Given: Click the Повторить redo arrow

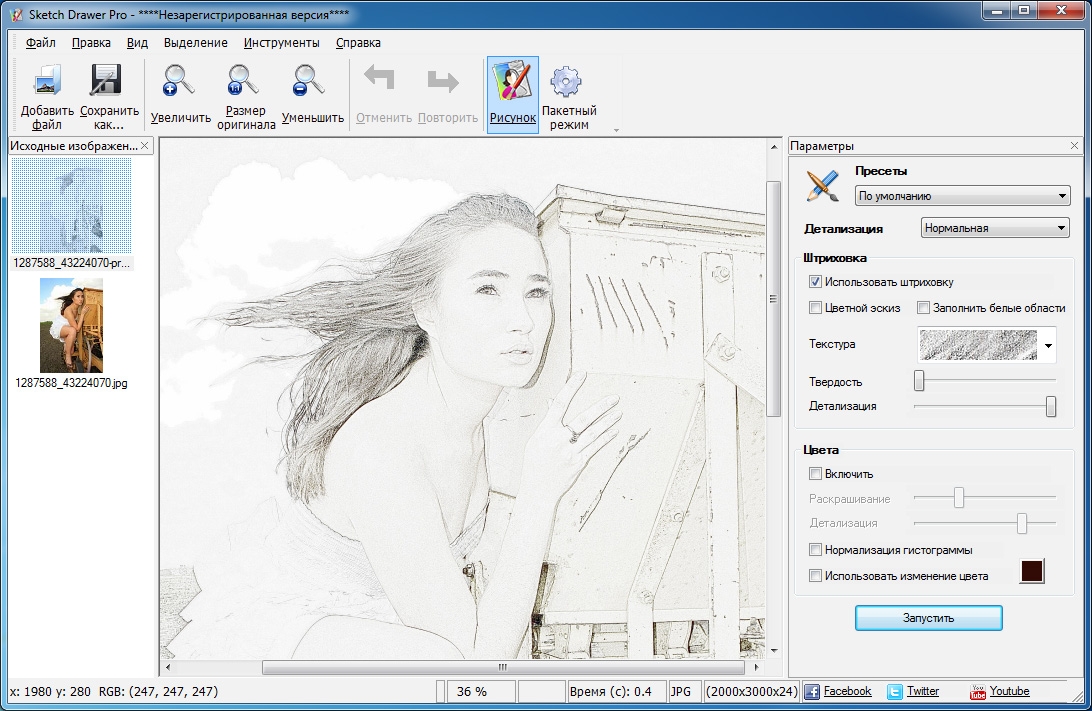Looking at the screenshot, I should pos(443,81).
